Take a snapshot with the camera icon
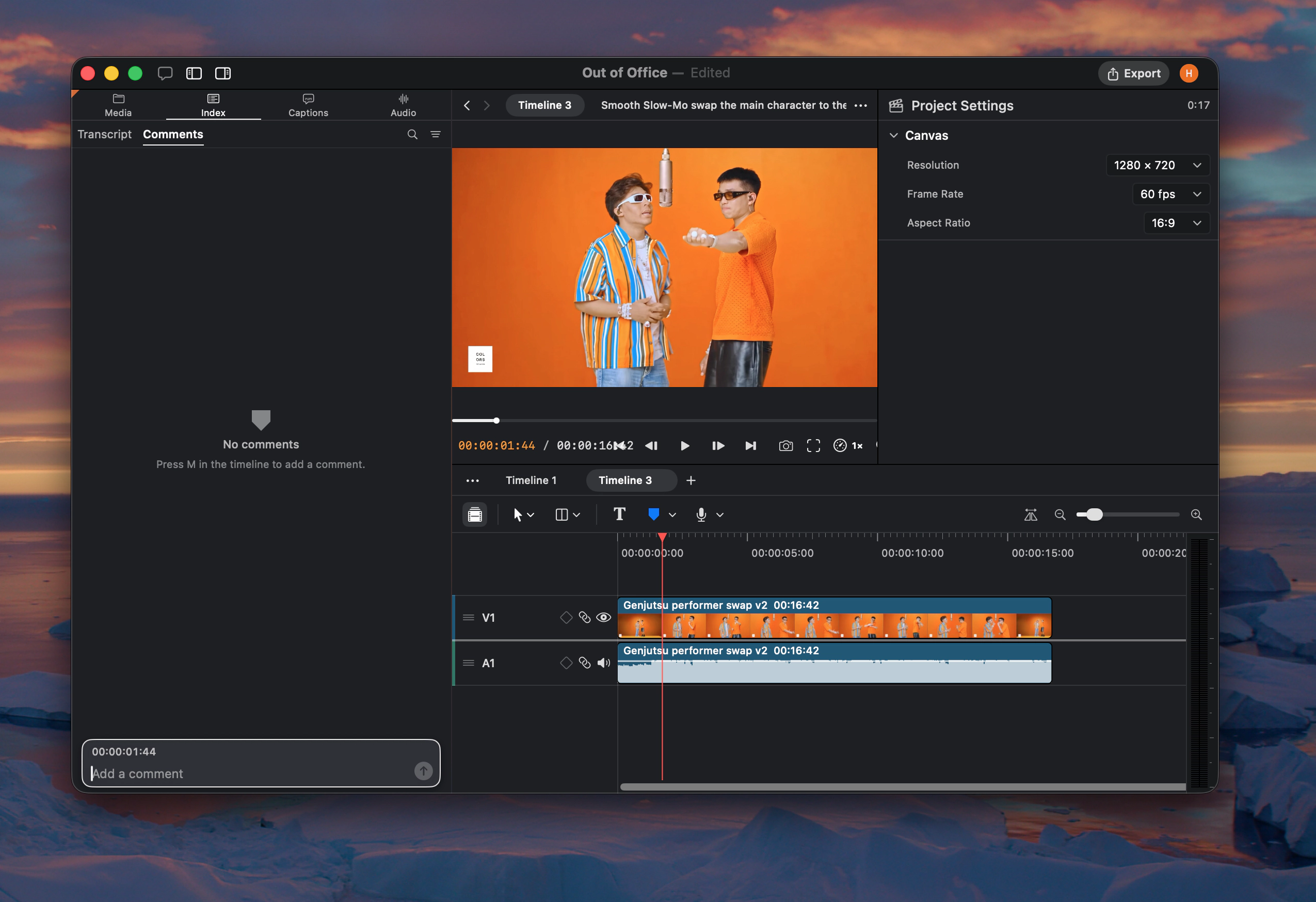Viewport: 1316px width, 902px height. tap(785, 446)
